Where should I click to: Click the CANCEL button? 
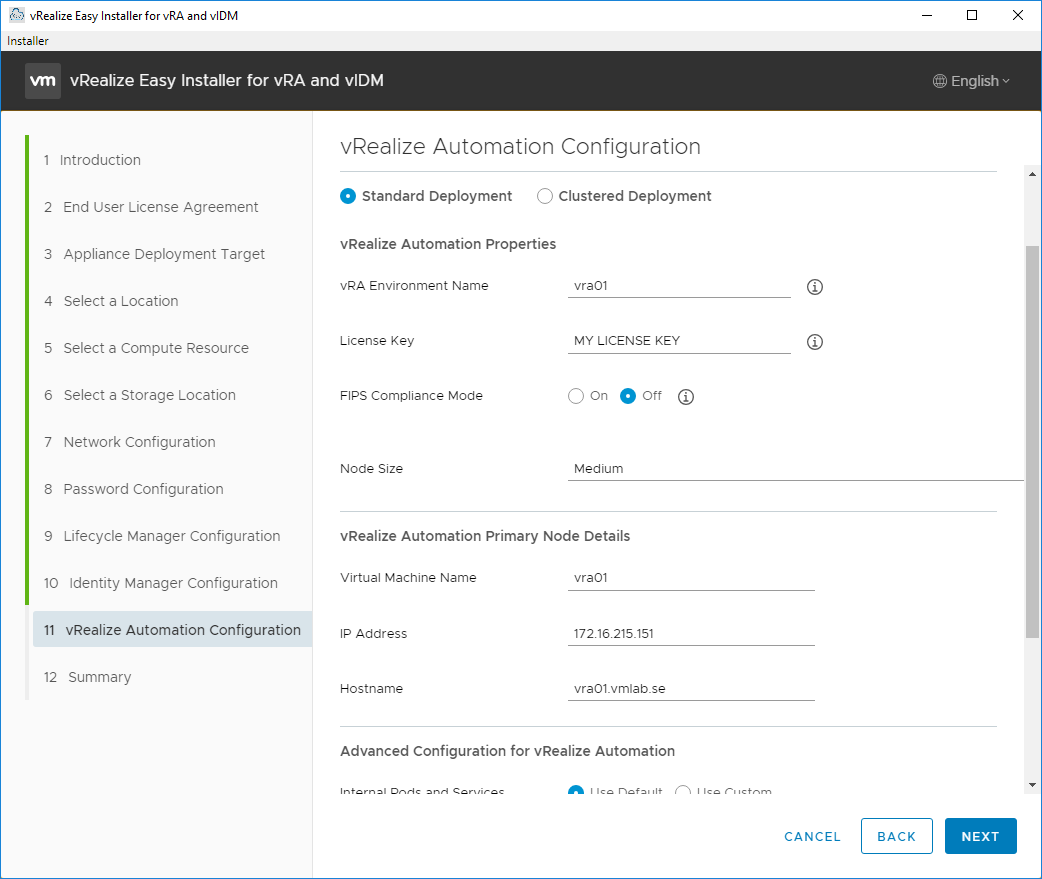pyautogui.click(x=812, y=836)
